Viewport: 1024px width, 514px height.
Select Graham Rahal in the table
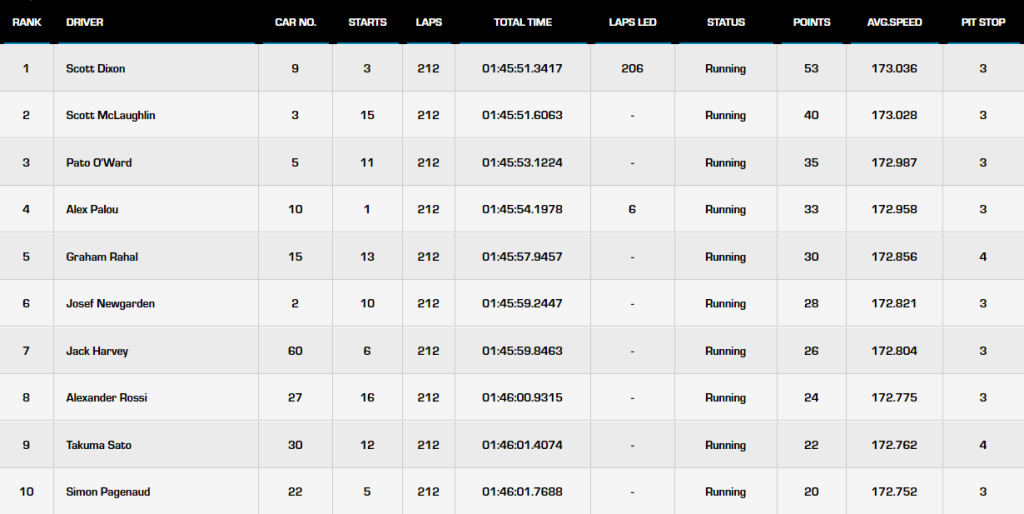[x=102, y=257]
